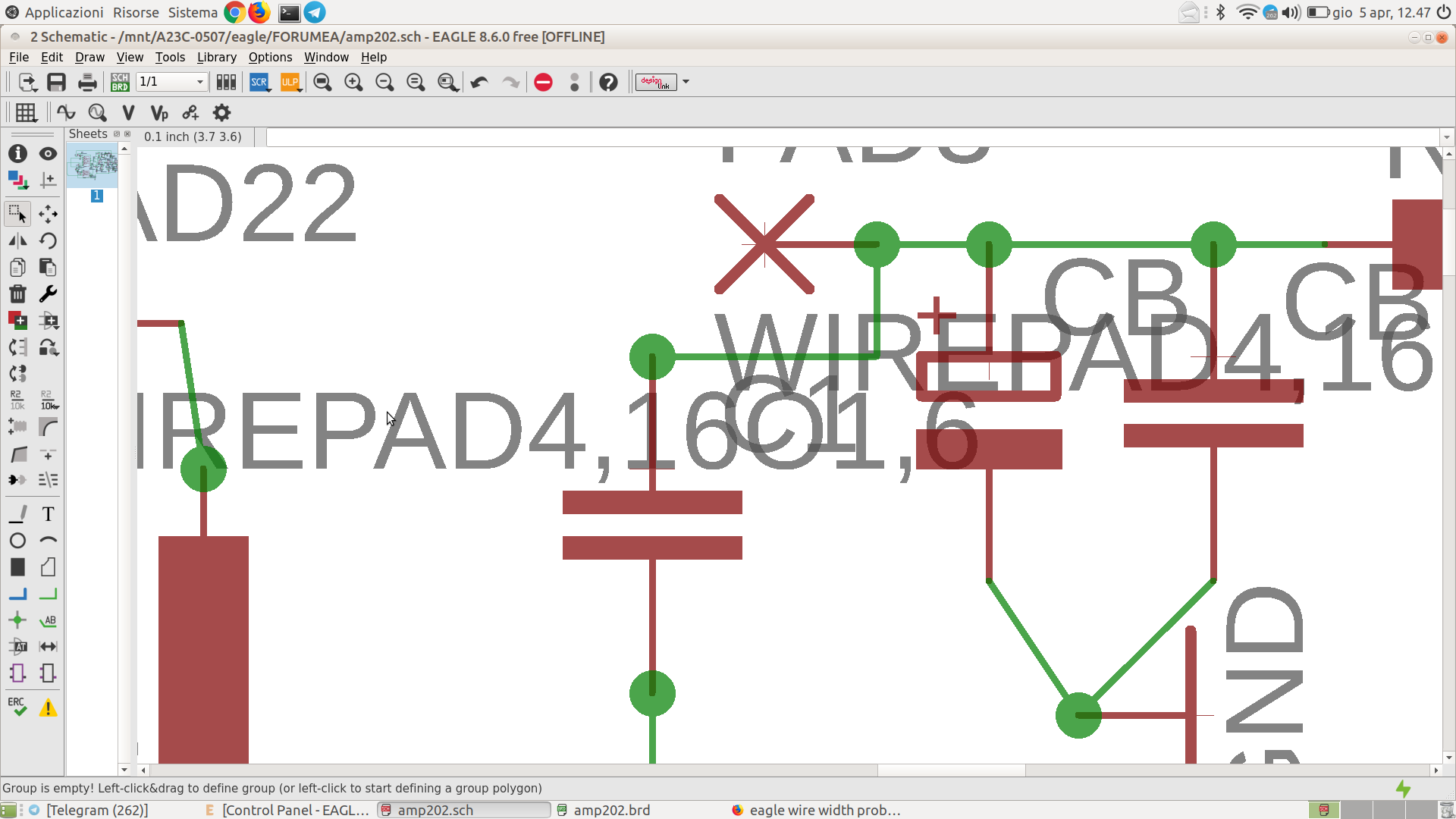Run script with SCR icon
The image size is (1456, 819).
(259, 82)
